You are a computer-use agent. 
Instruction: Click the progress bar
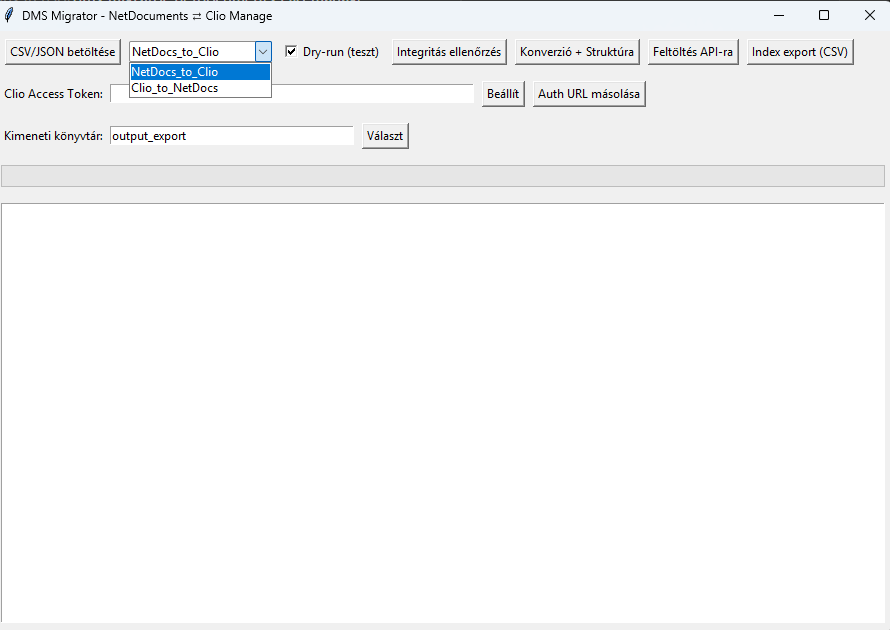point(443,176)
